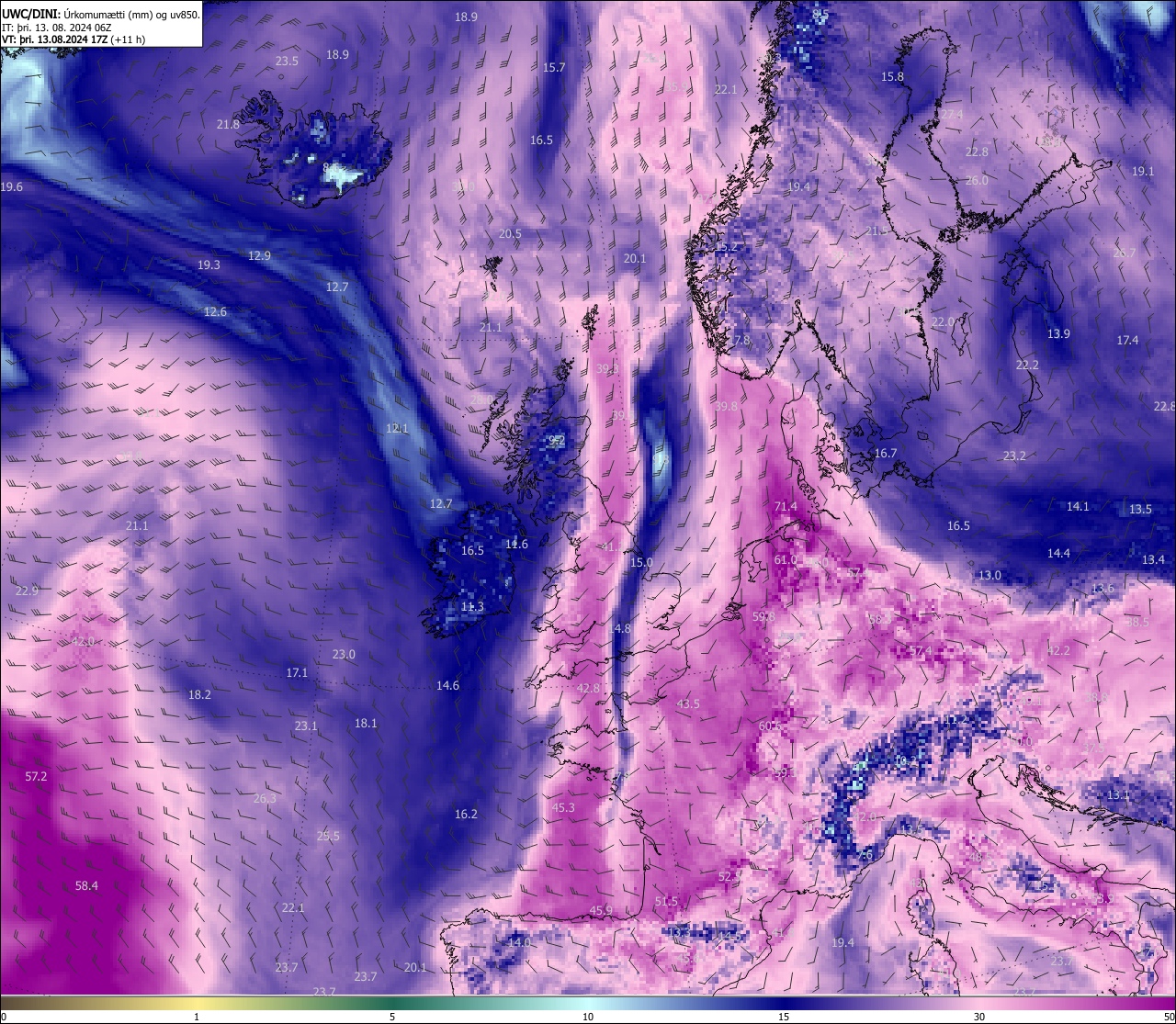Click the value 20.5 on the map
The width and height of the screenshot is (1176, 1024).
tap(510, 233)
